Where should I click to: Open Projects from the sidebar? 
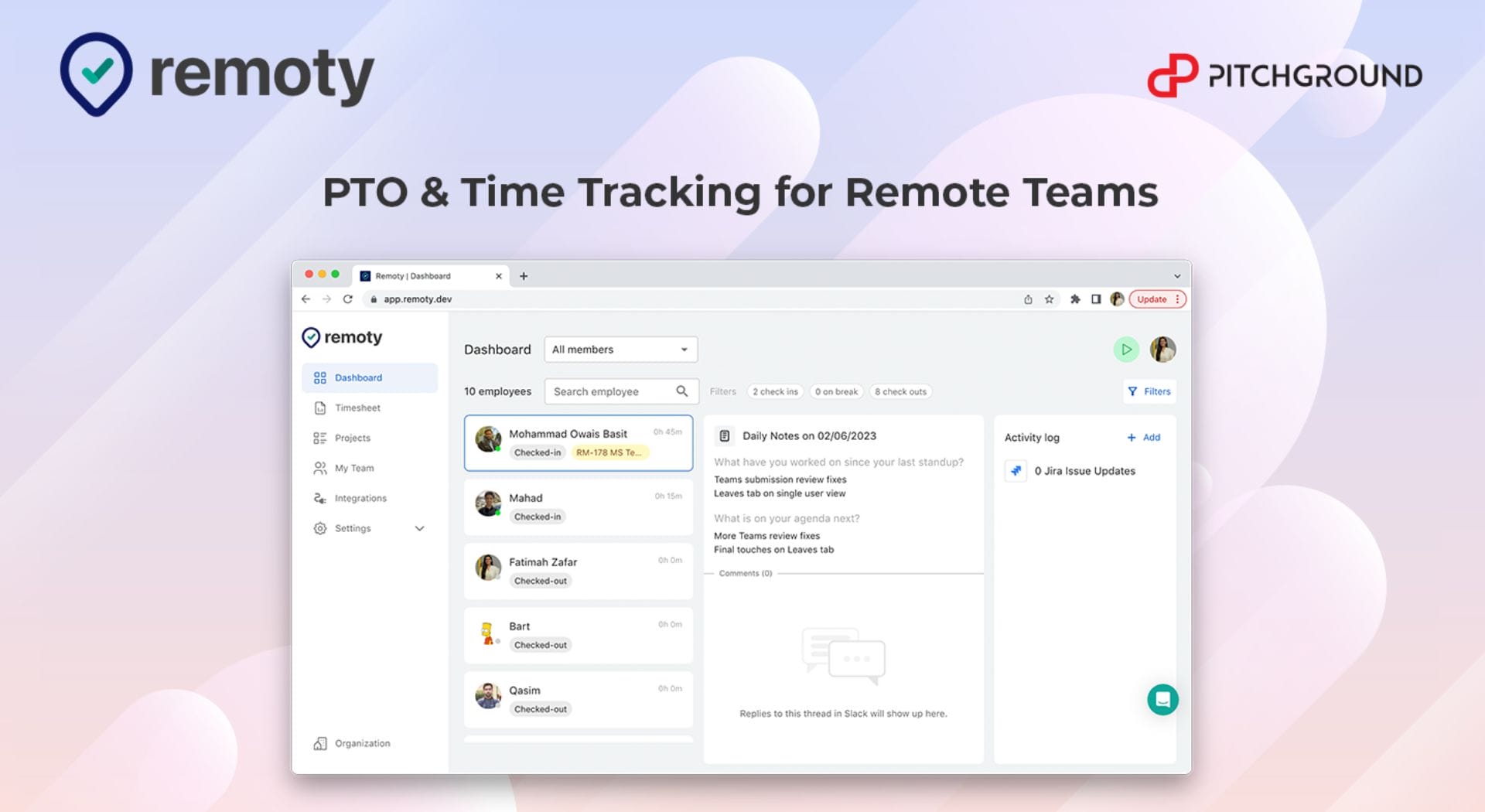click(352, 438)
